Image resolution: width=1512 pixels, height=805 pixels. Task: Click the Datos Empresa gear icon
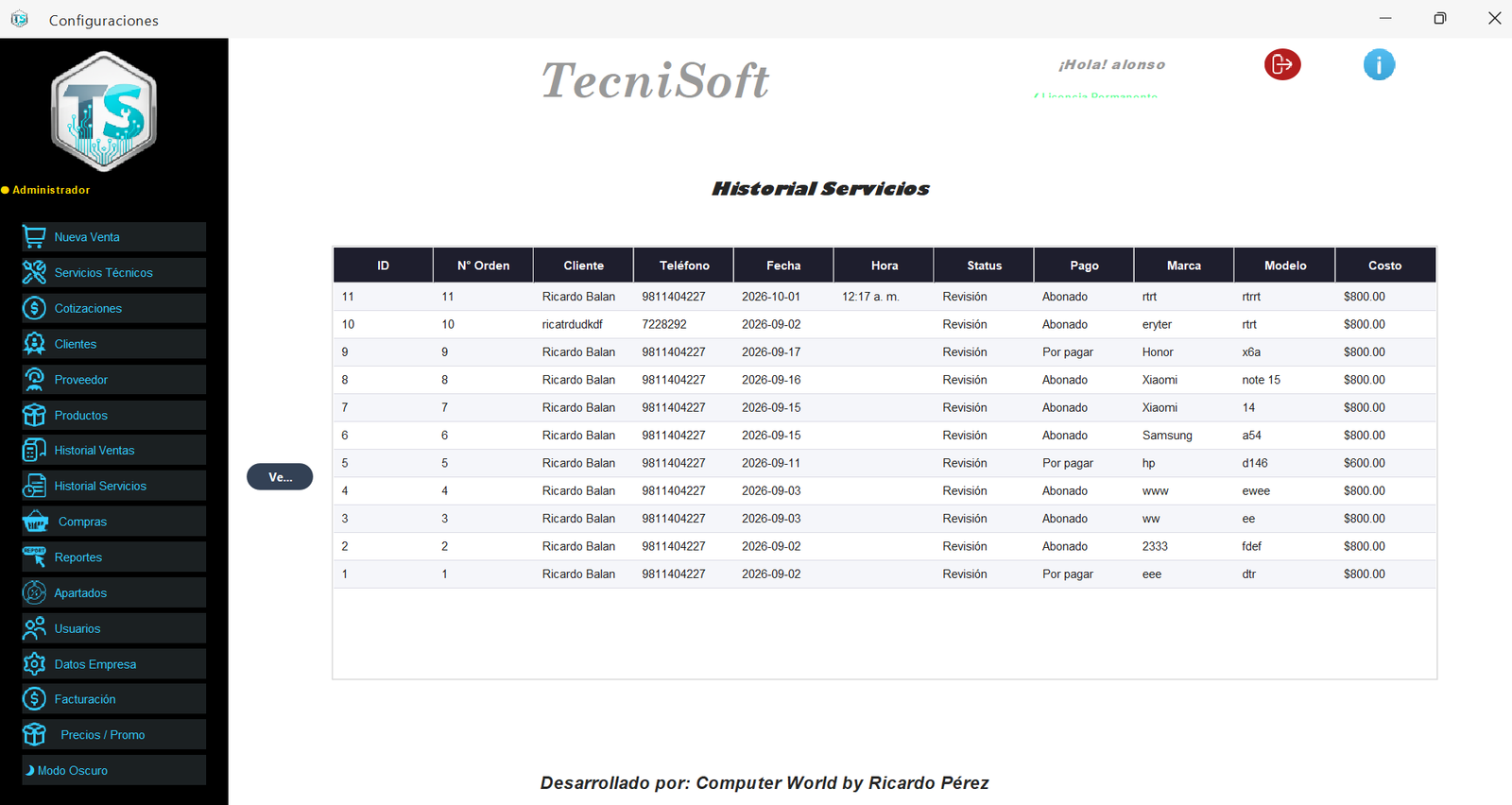coord(34,664)
